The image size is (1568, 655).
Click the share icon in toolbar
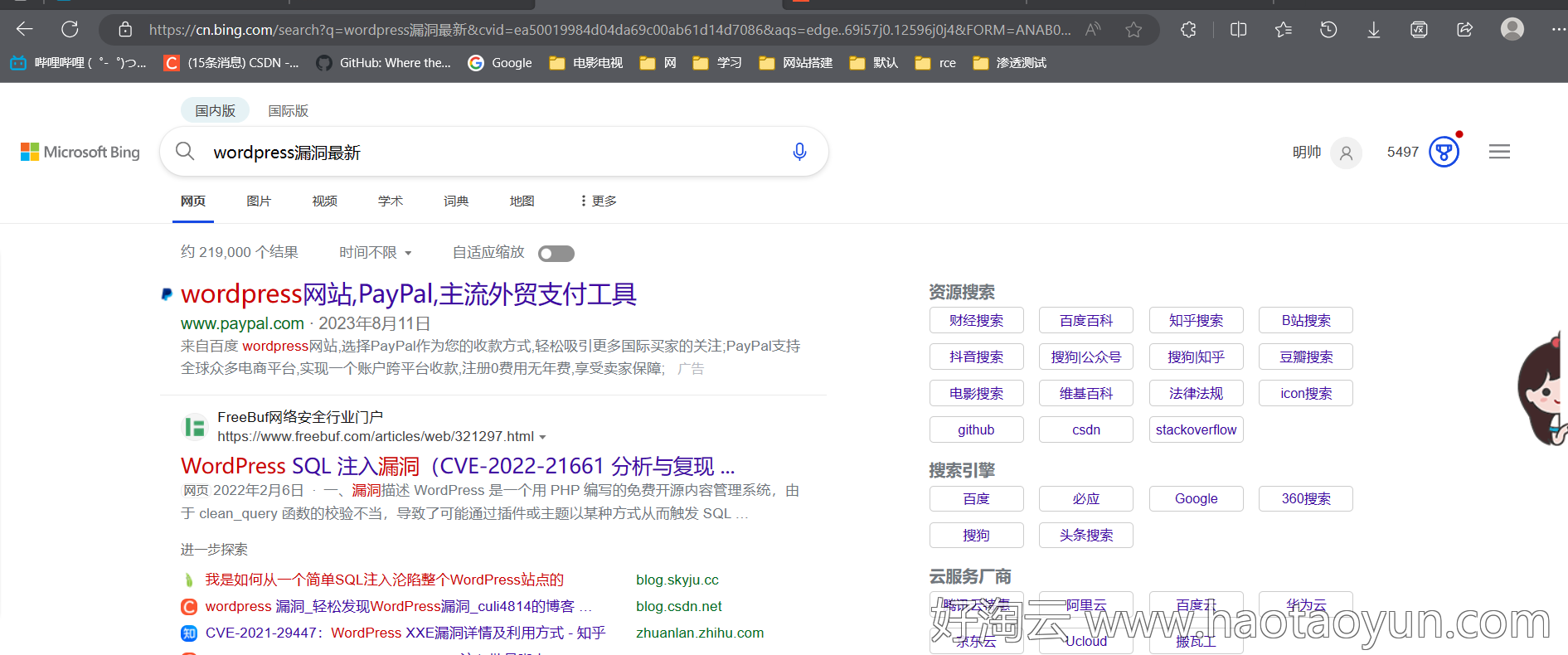click(x=1464, y=30)
